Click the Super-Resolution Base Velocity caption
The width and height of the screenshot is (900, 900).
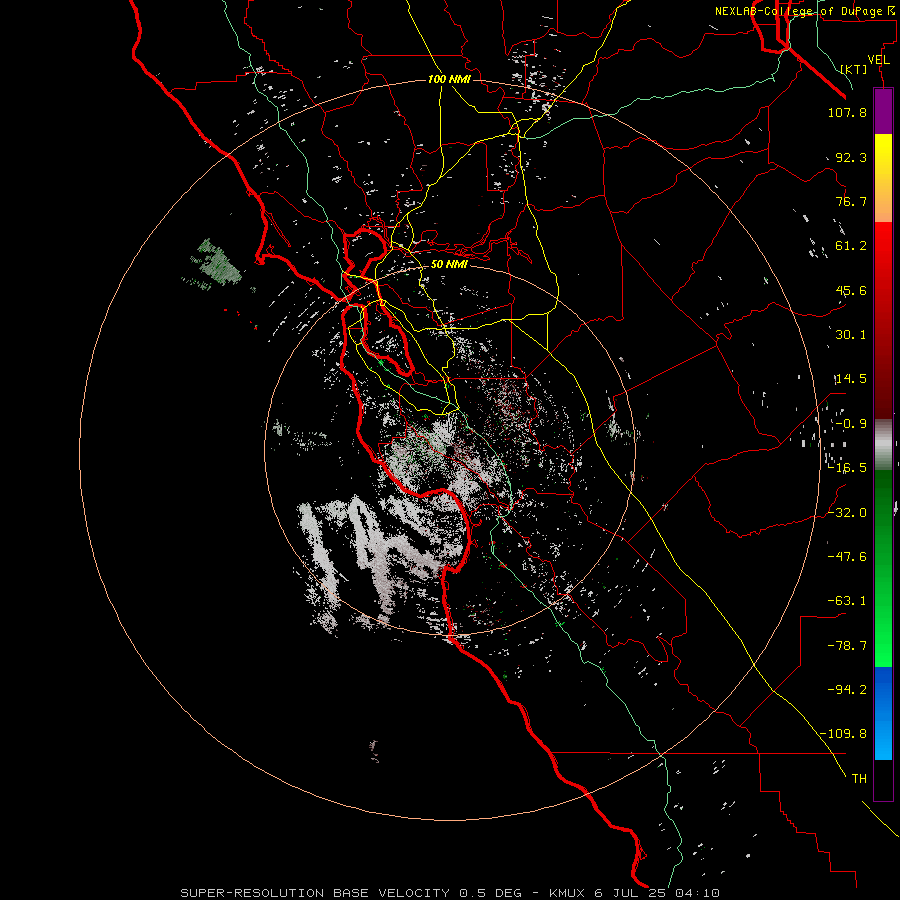click(450, 893)
